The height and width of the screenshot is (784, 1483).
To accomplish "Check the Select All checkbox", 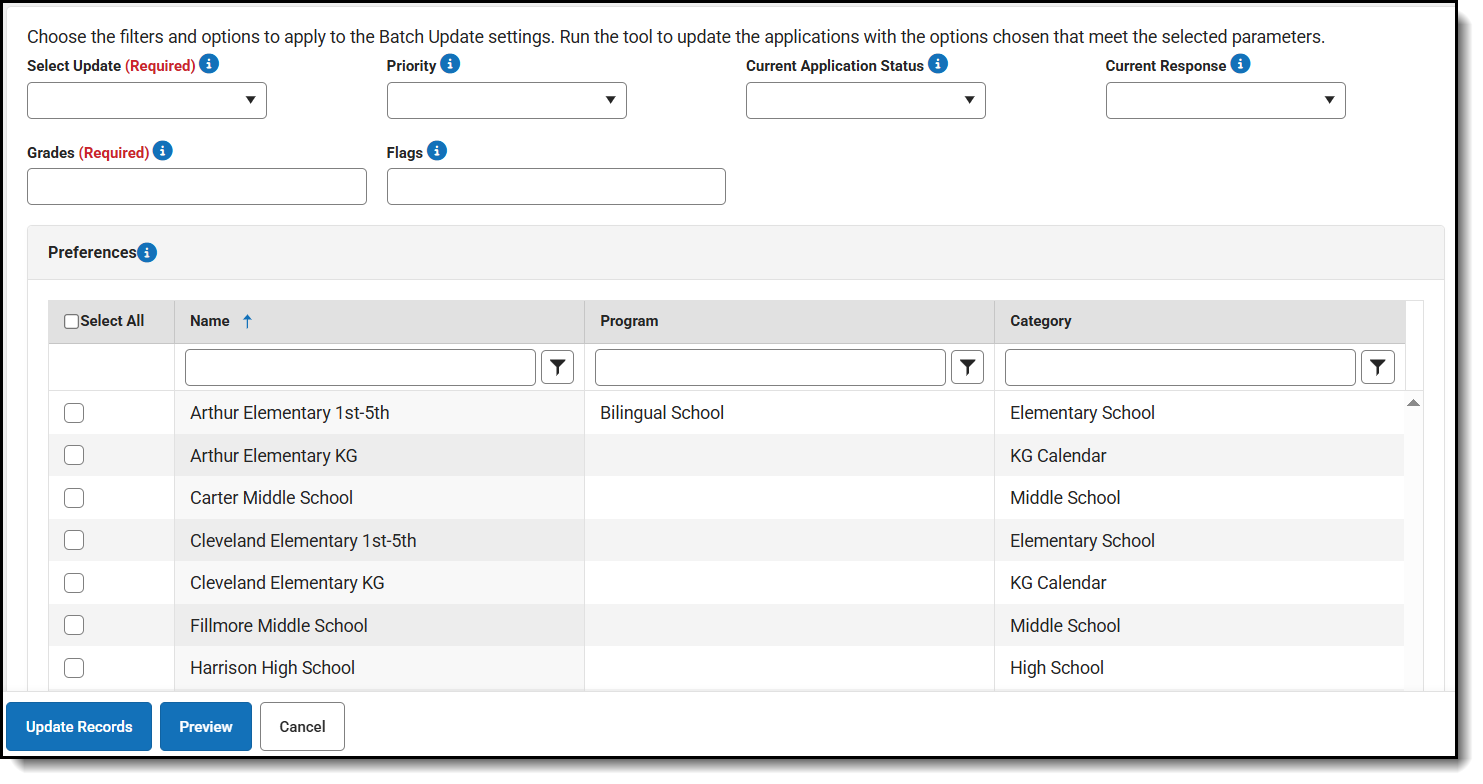I will tap(72, 322).
